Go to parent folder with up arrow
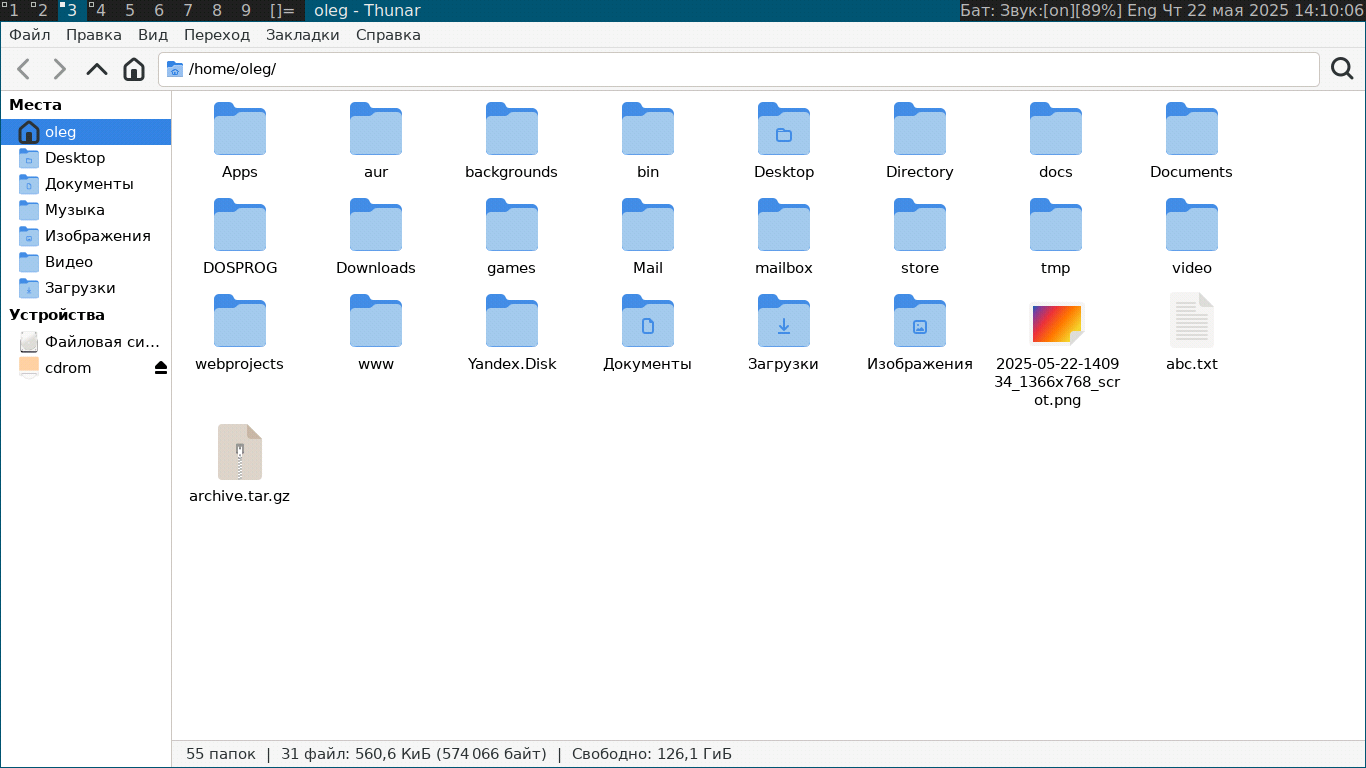This screenshot has width=1366, height=768. tap(97, 69)
